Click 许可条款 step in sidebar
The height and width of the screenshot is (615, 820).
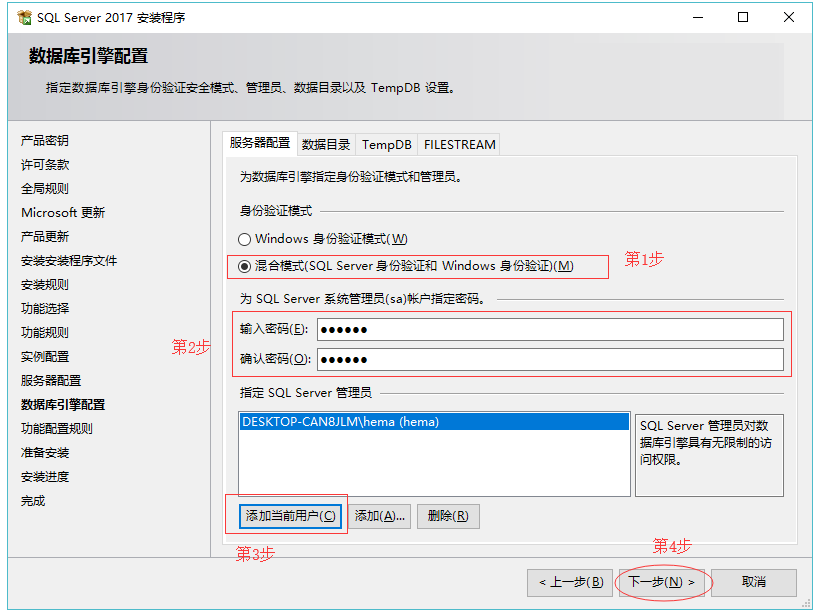(45, 165)
